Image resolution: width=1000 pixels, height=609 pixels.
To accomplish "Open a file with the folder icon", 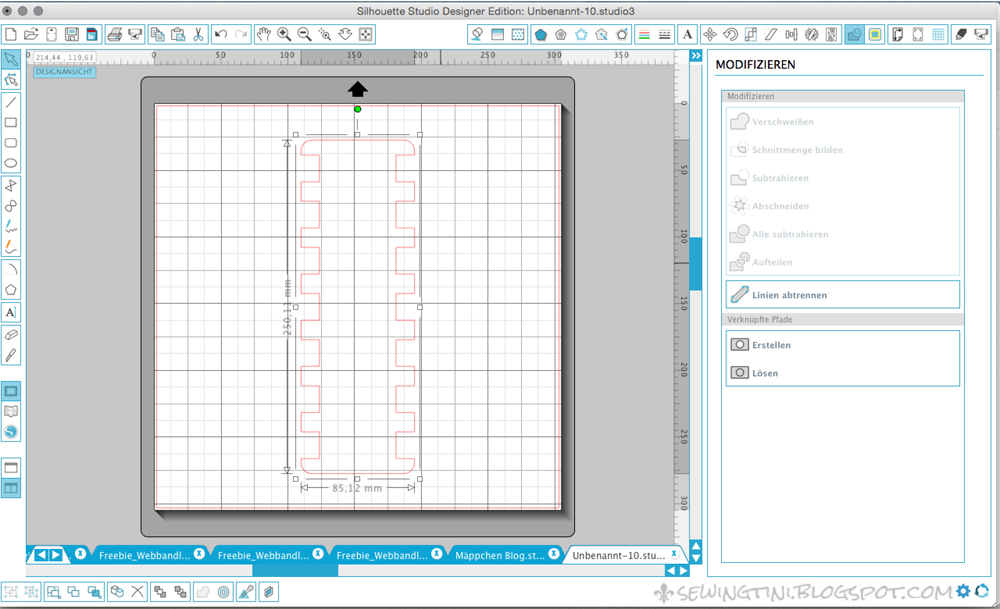I will pos(31,34).
